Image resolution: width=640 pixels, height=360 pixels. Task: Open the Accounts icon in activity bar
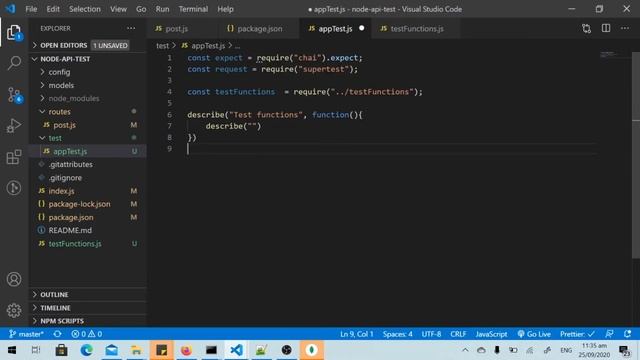coord(14,279)
